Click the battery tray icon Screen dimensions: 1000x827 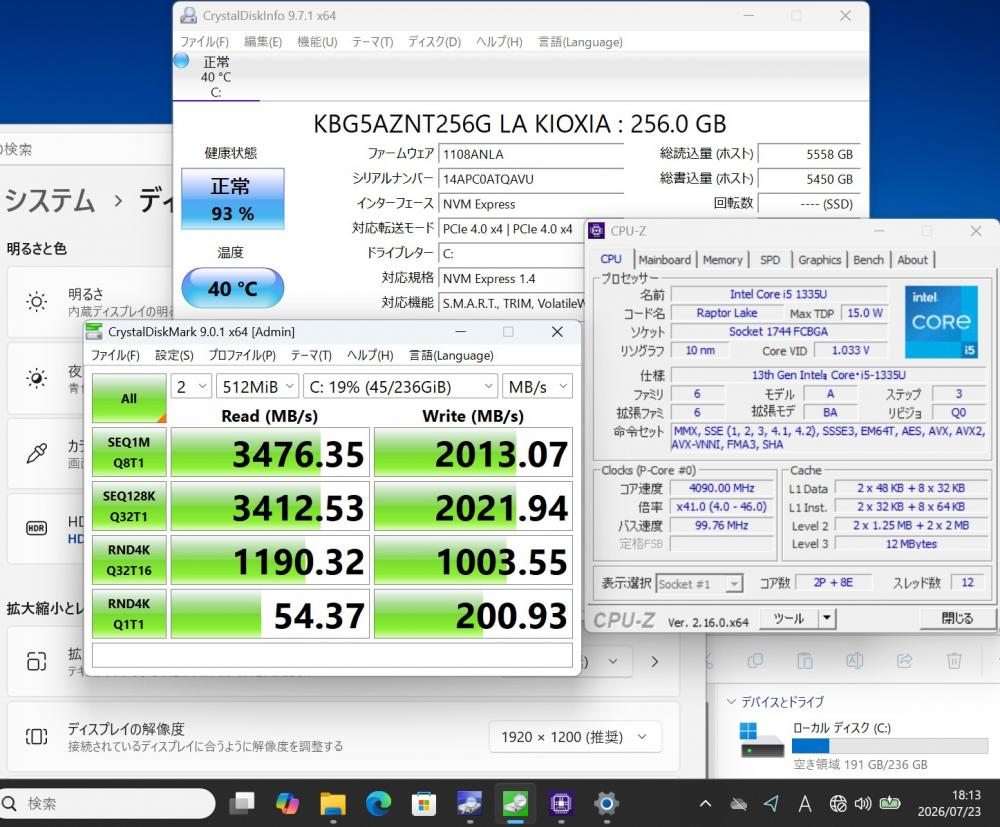click(890, 803)
